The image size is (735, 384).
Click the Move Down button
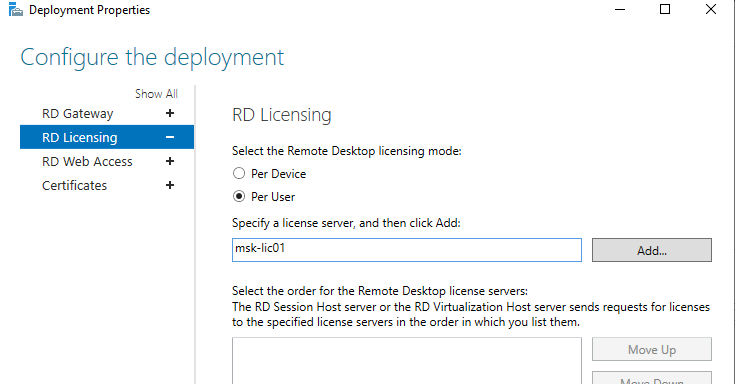tap(652, 378)
